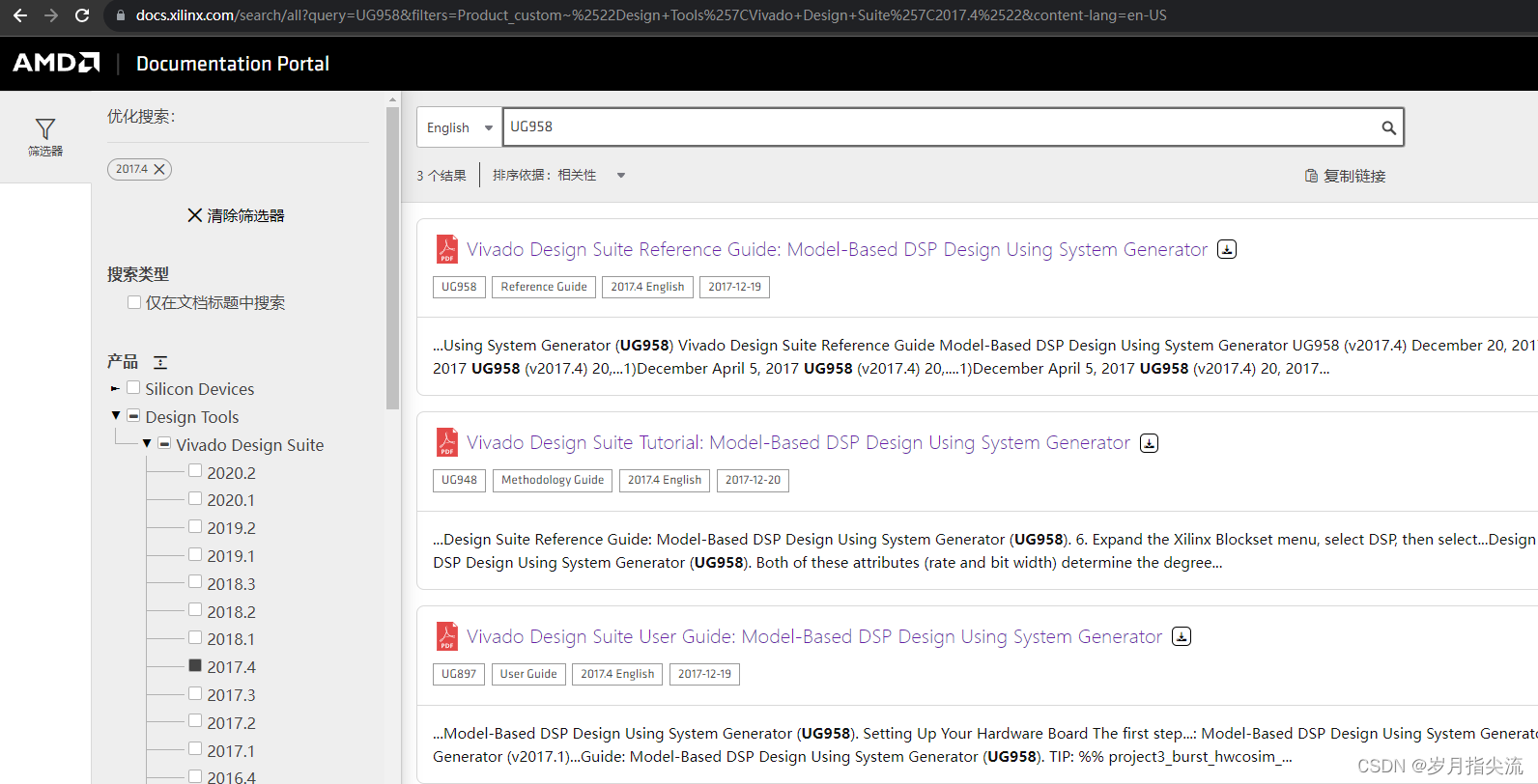The image size is (1538, 784).
Task: Click the UG948 tag
Action: point(459,480)
